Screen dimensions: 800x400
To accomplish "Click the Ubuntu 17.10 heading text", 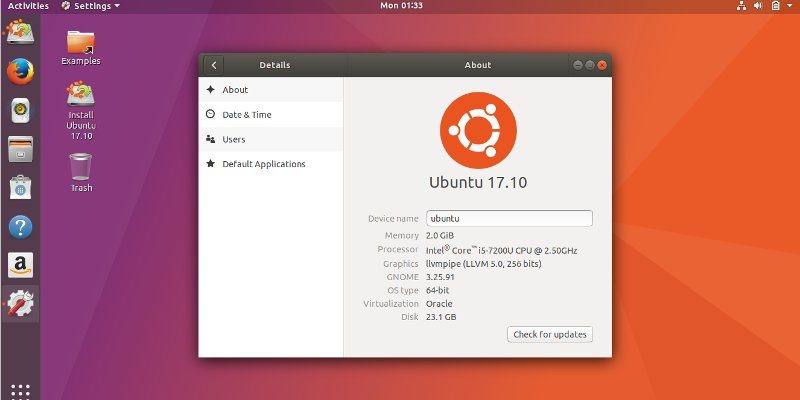I will tap(478, 182).
